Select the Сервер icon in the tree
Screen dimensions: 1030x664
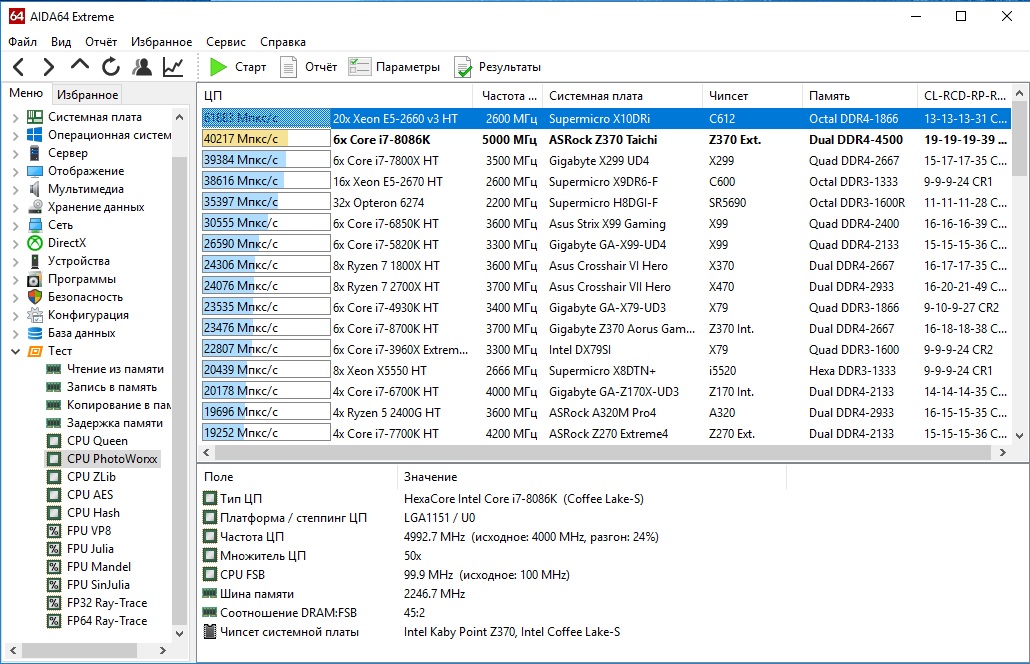coord(35,153)
